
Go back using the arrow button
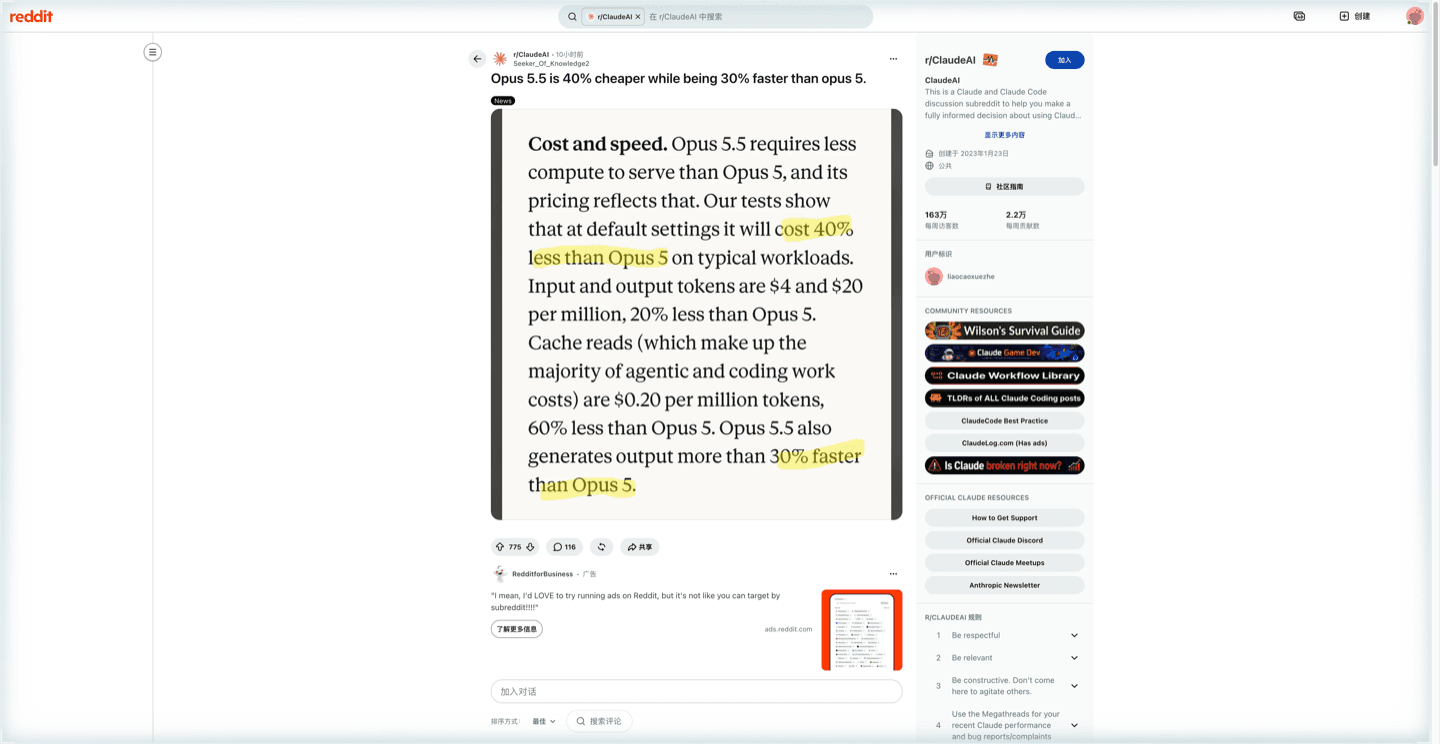[477, 59]
